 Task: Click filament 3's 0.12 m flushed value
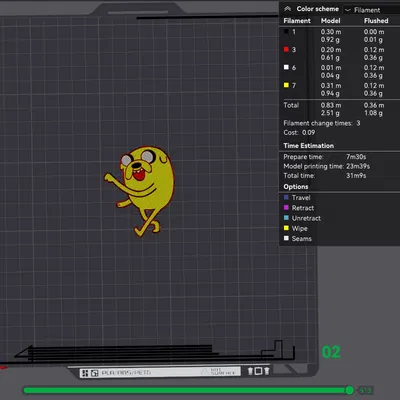point(374,50)
